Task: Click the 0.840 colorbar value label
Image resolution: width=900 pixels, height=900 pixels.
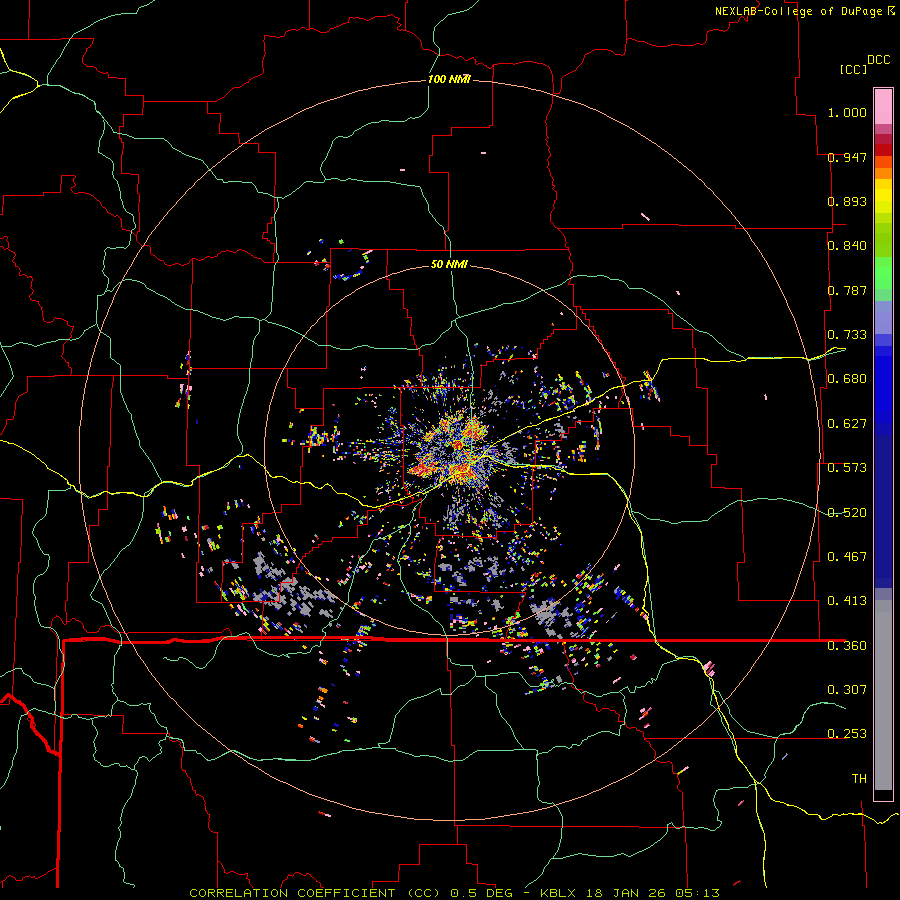Action: pyautogui.click(x=847, y=246)
